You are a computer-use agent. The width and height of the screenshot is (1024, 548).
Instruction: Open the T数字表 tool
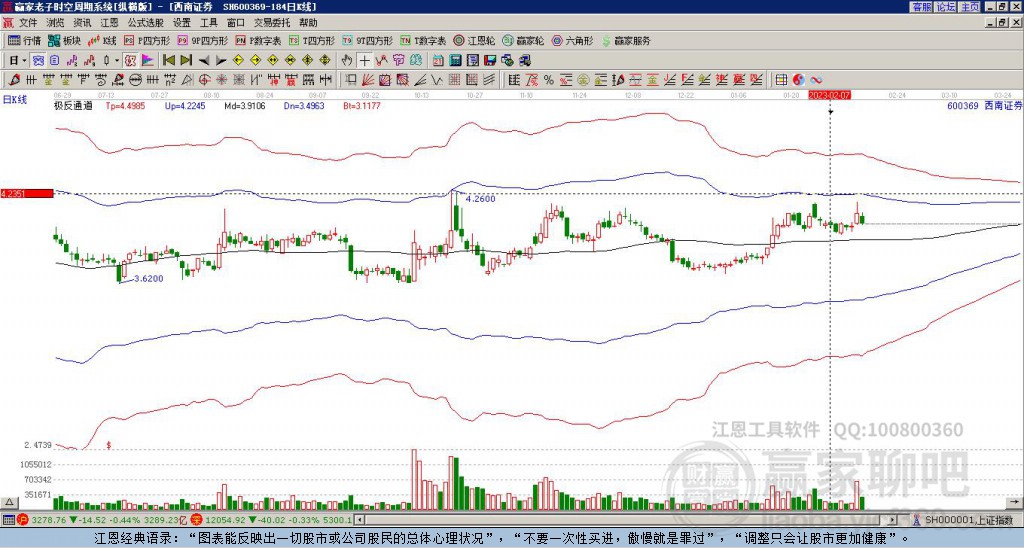coord(423,40)
